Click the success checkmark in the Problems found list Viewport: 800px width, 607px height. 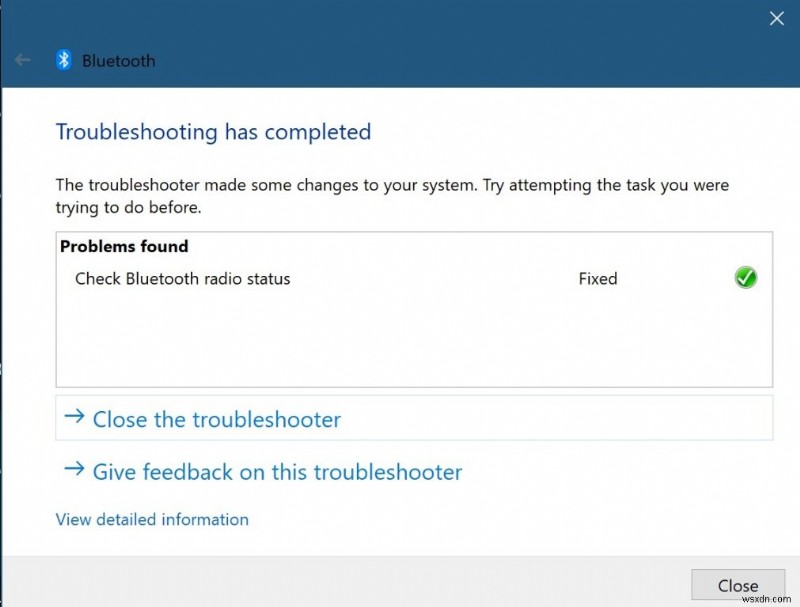[745, 278]
